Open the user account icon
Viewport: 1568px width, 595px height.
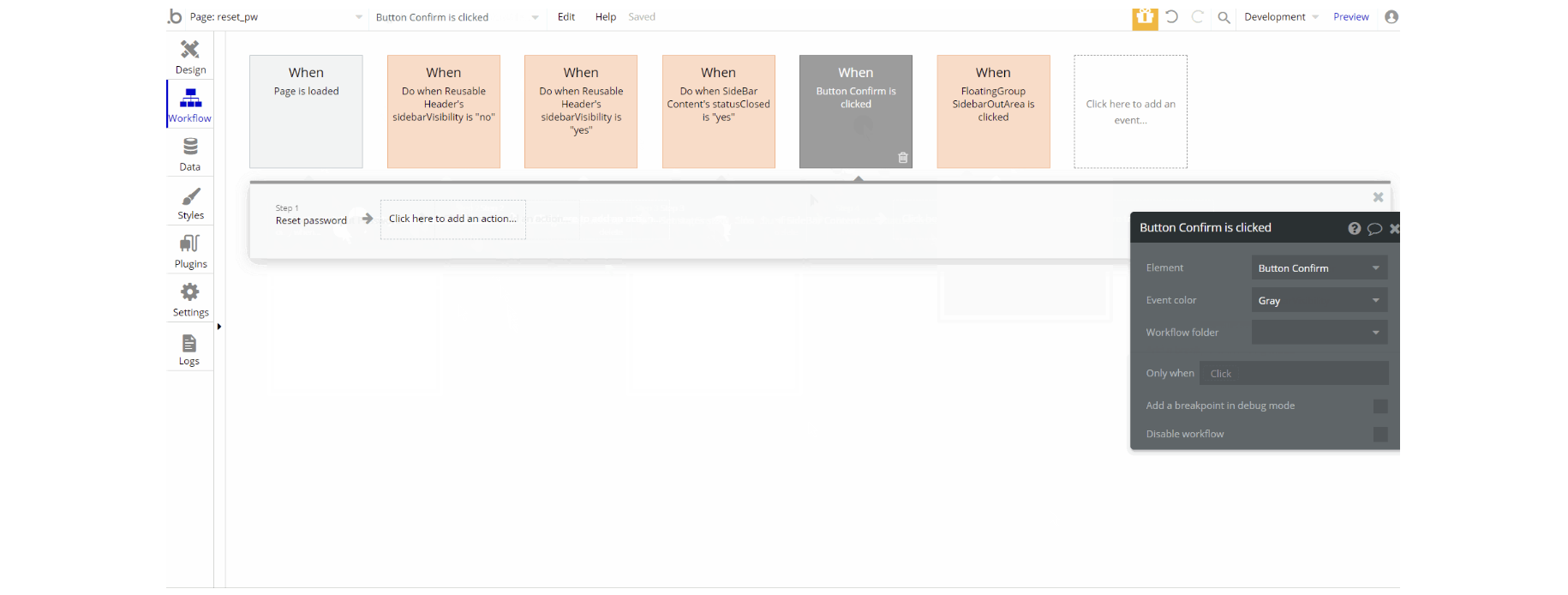1391,16
